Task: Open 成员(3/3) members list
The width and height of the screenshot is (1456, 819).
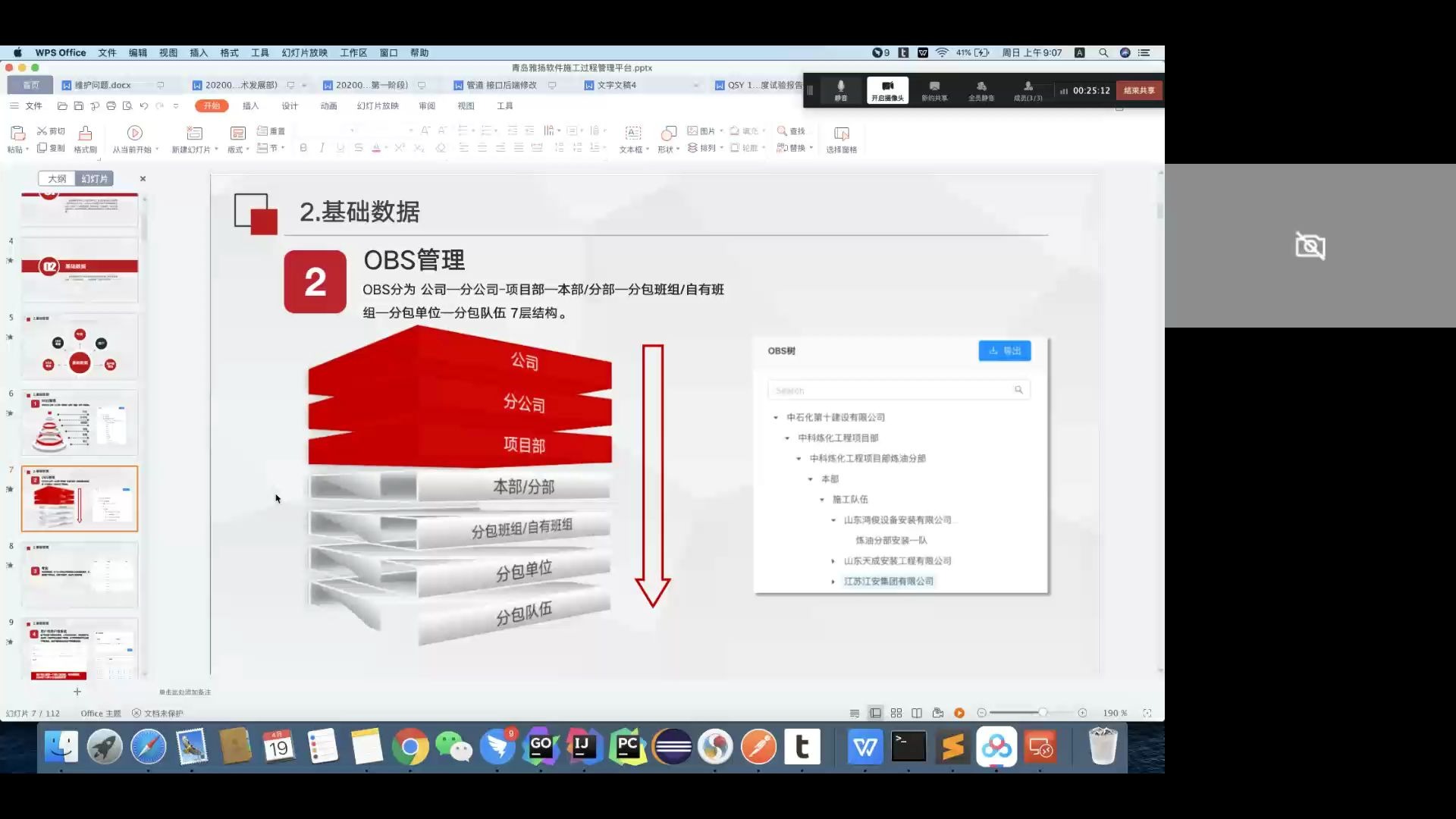Action: 1028,89
